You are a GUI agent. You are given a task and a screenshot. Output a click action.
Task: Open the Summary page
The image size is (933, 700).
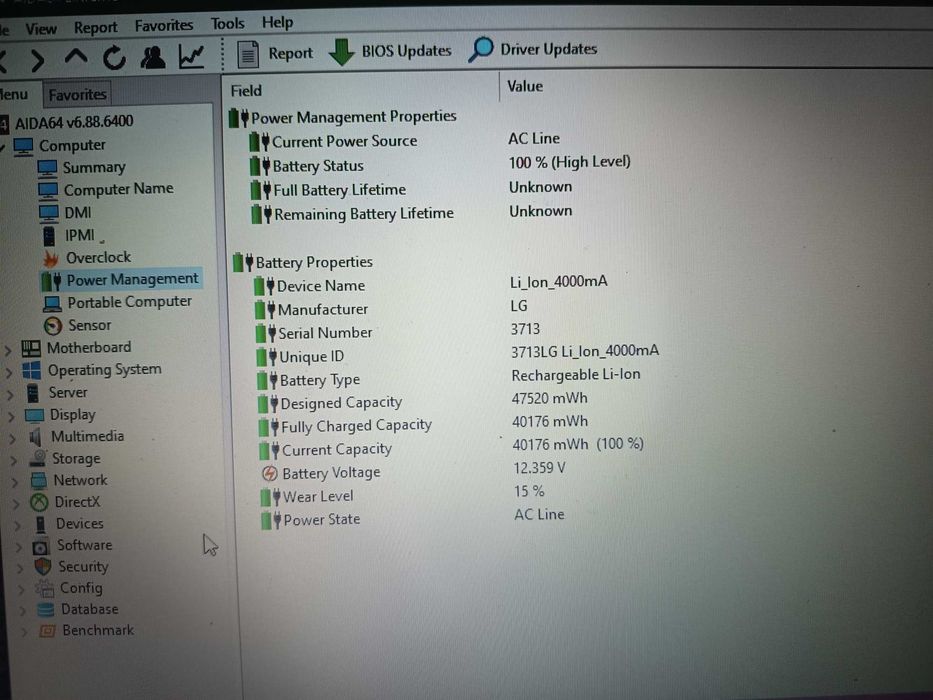[82, 167]
